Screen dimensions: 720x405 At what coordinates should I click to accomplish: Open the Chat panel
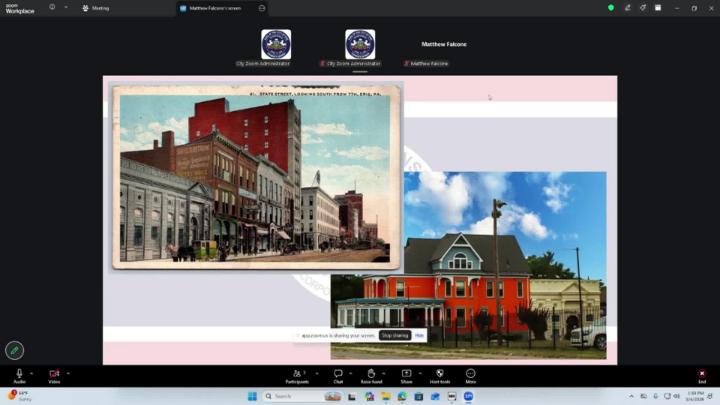point(338,376)
